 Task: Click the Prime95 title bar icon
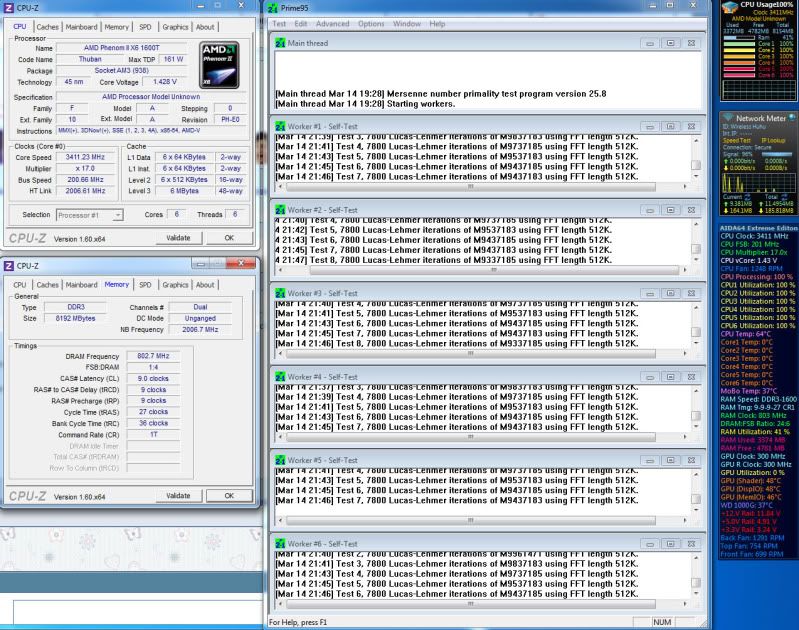point(275,7)
